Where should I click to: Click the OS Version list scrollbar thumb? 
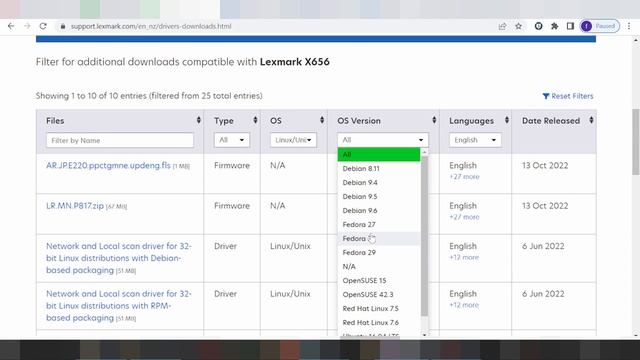(424, 236)
